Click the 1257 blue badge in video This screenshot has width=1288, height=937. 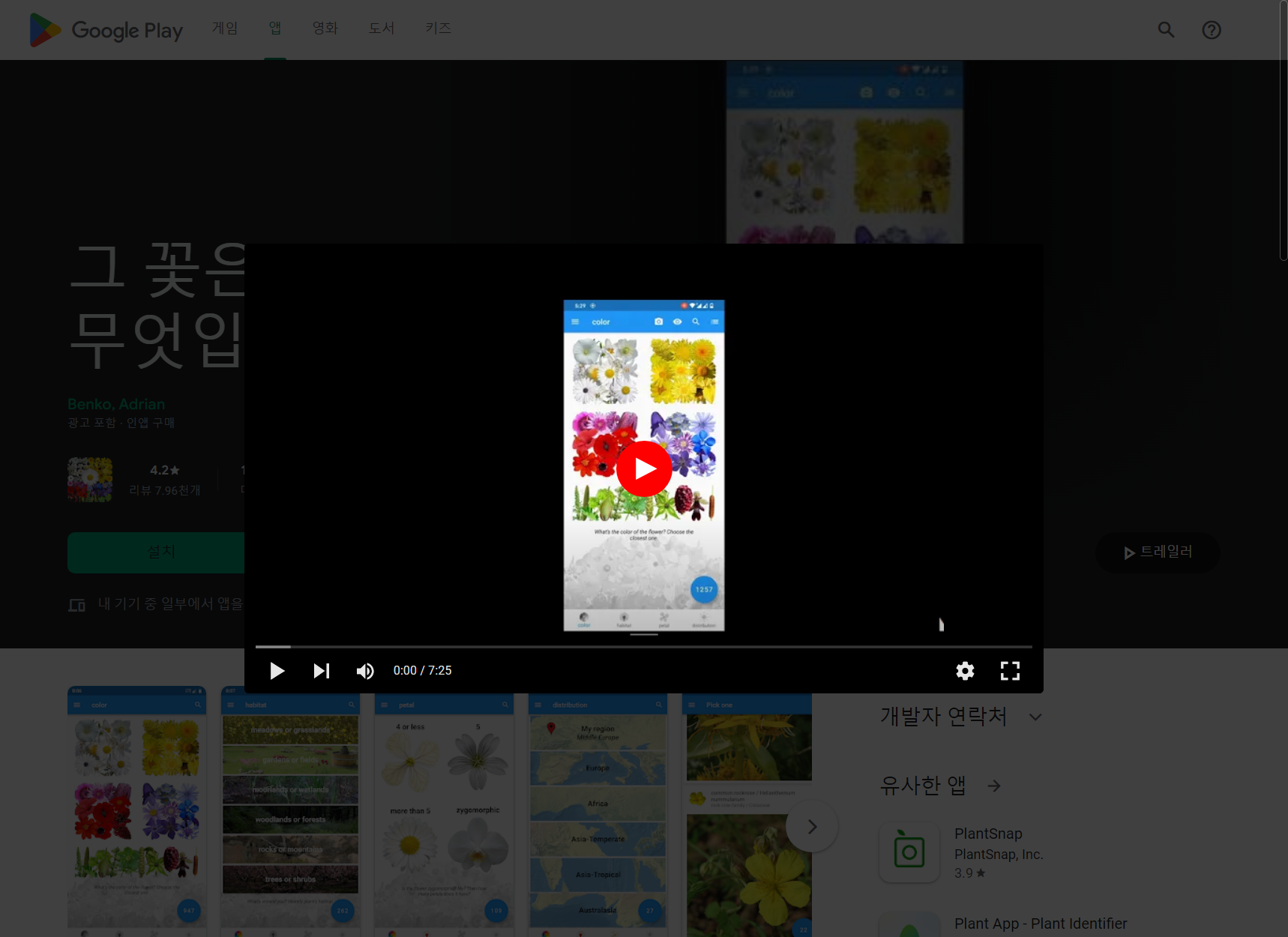coord(704,590)
